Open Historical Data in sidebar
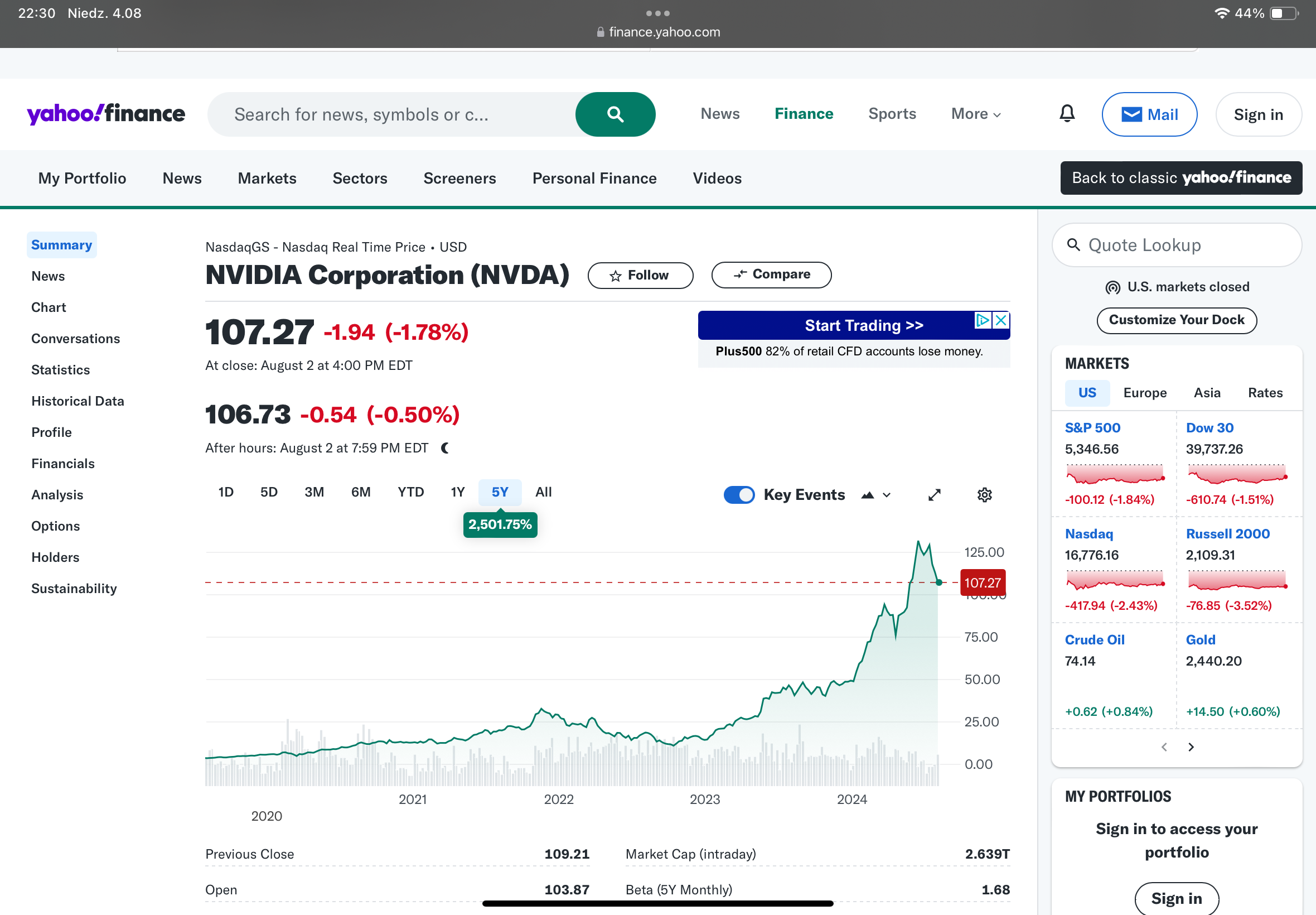The image size is (1316, 915). click(78, 401)
